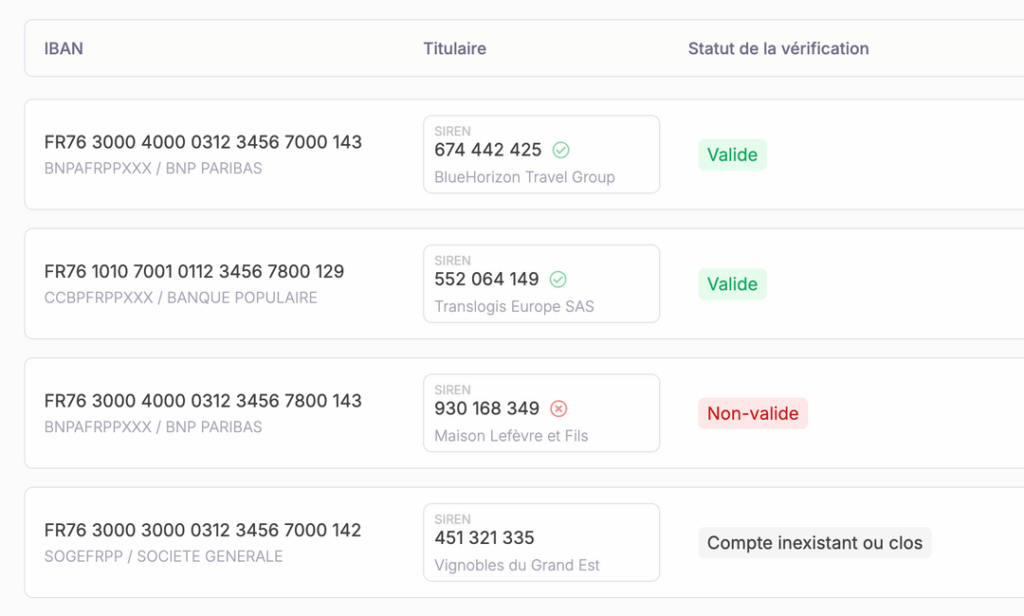Open the Vignobles du Grand Est holder card

[x=541, y=542]
